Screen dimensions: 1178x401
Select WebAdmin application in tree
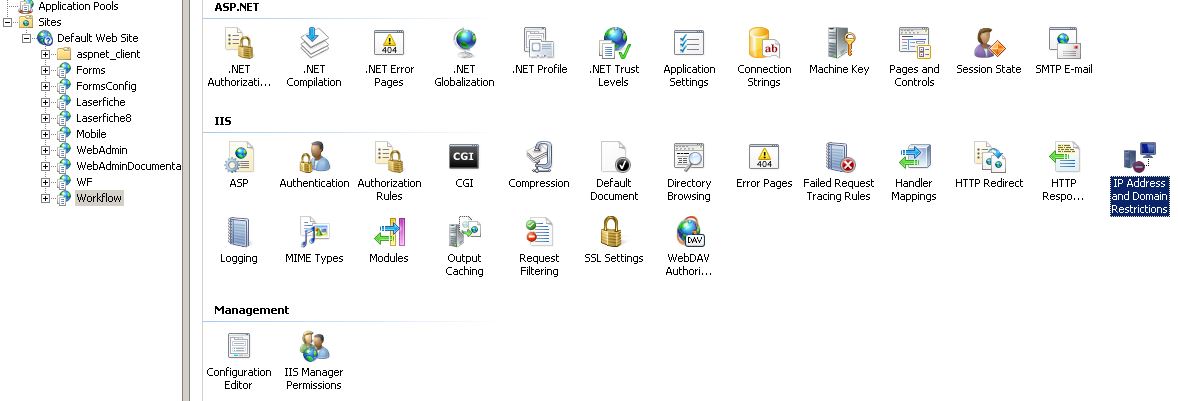[101, 150]
